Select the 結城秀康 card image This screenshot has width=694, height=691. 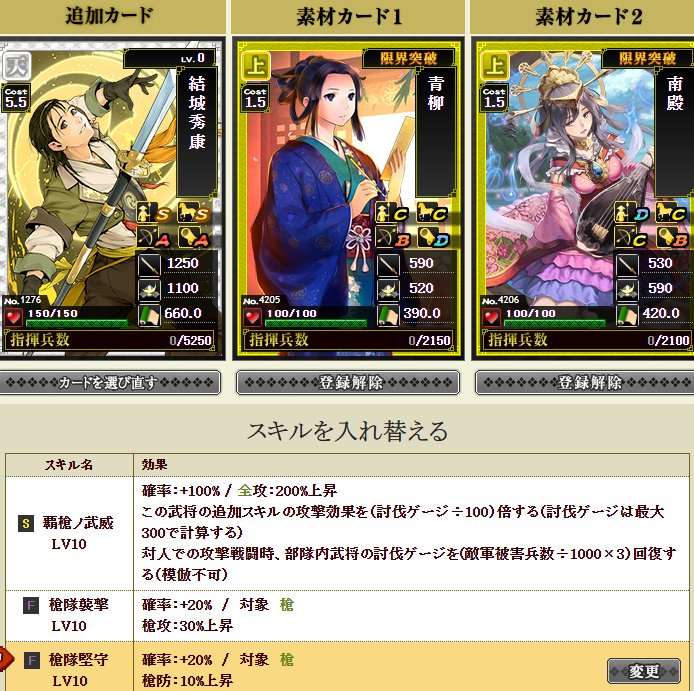coord(111,198)
